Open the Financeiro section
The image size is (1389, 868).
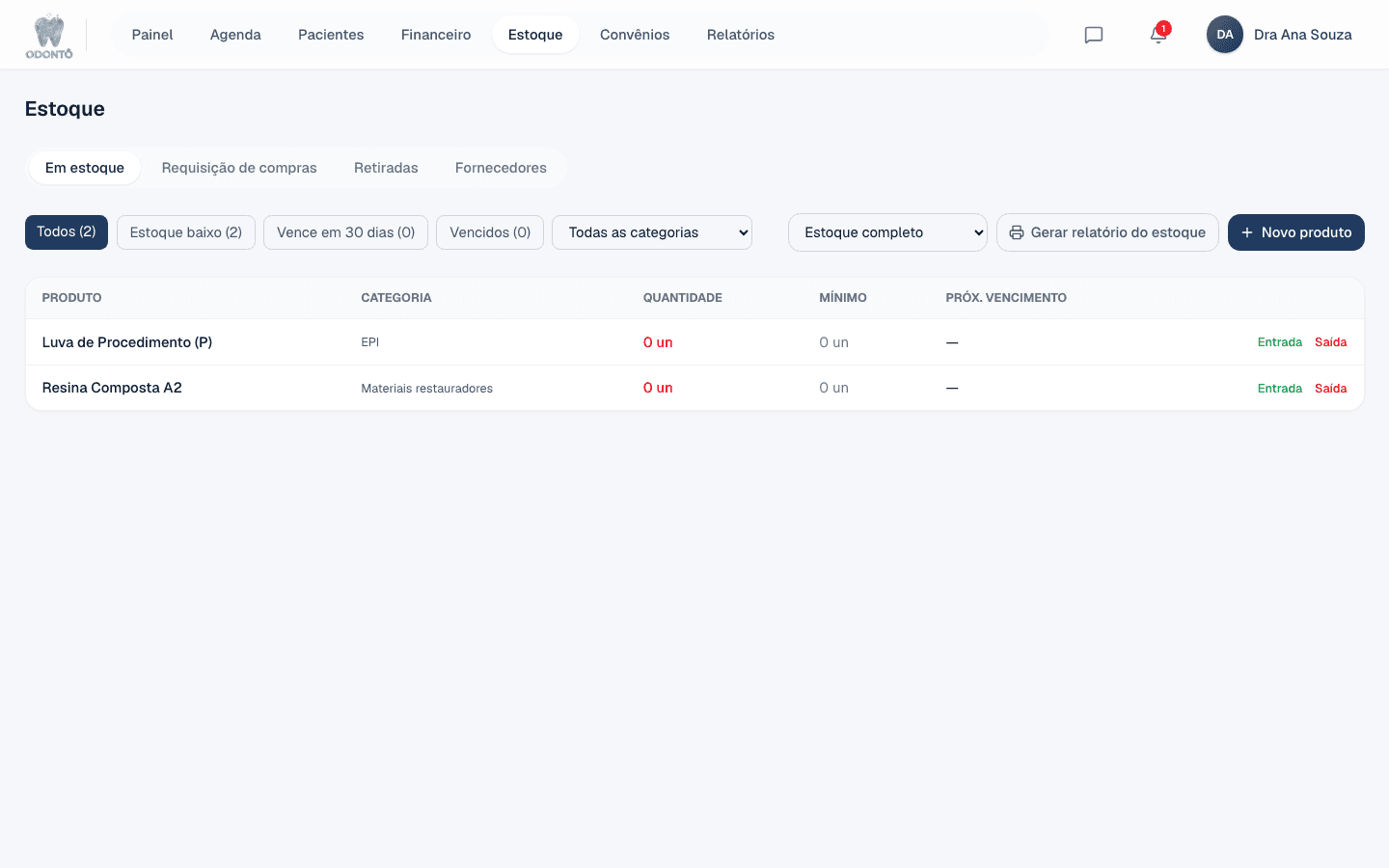[x=436, y=35]
